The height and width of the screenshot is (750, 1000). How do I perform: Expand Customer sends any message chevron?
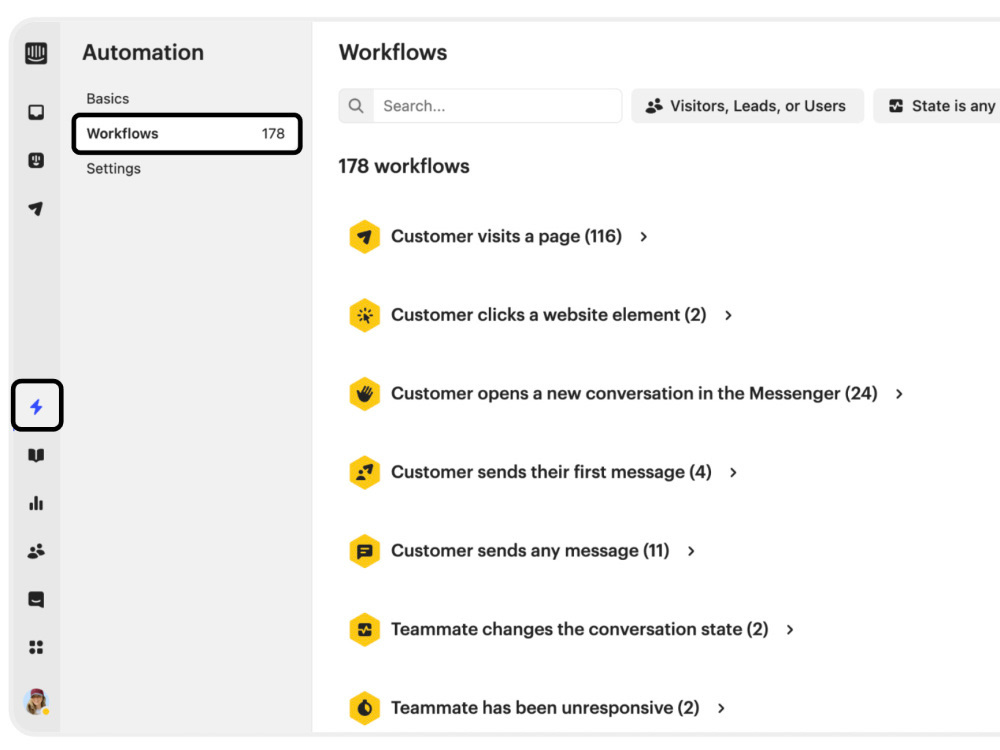point(691,551)
